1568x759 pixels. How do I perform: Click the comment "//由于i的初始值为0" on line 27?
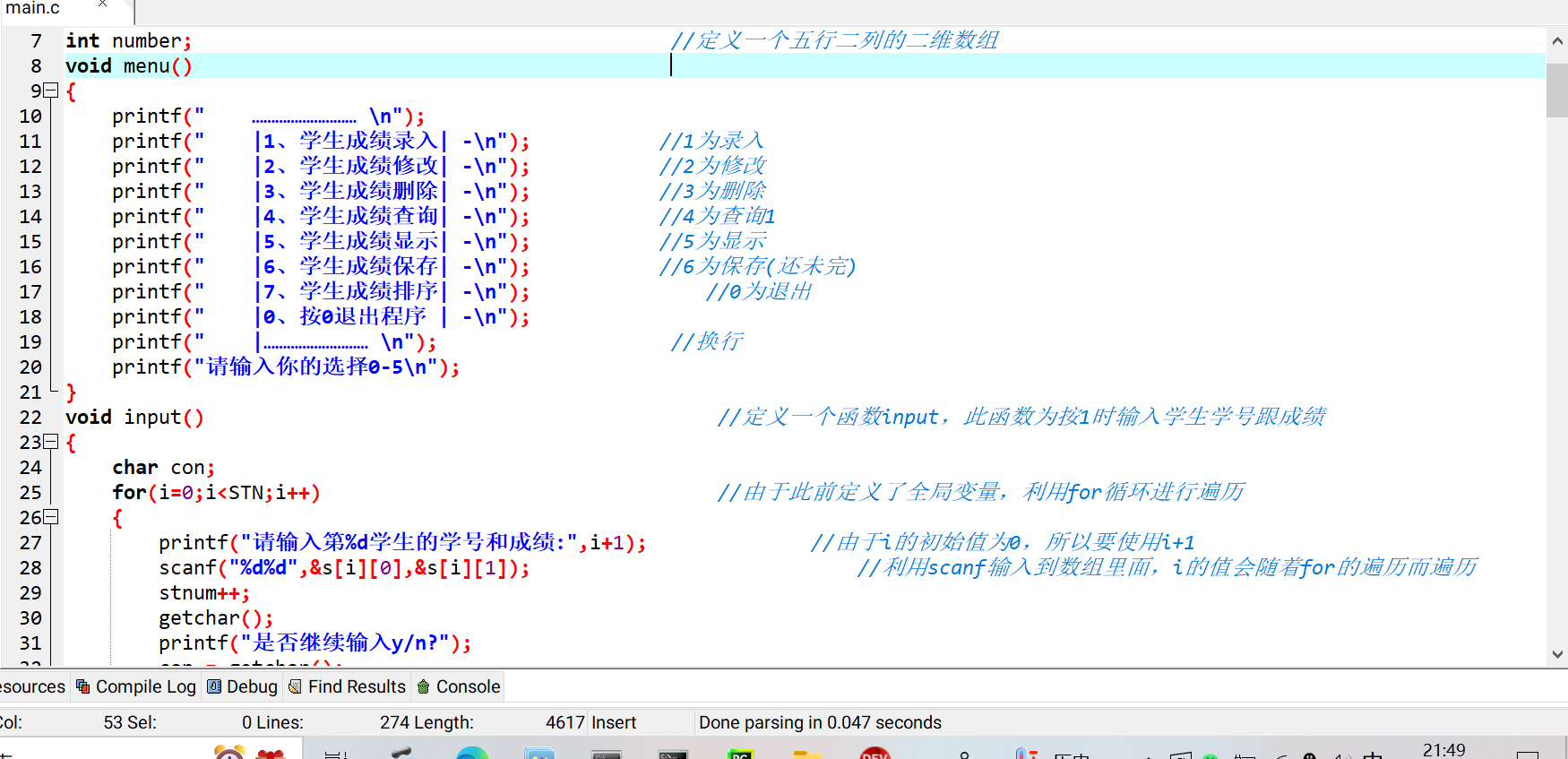click(x=1003, y=543)
